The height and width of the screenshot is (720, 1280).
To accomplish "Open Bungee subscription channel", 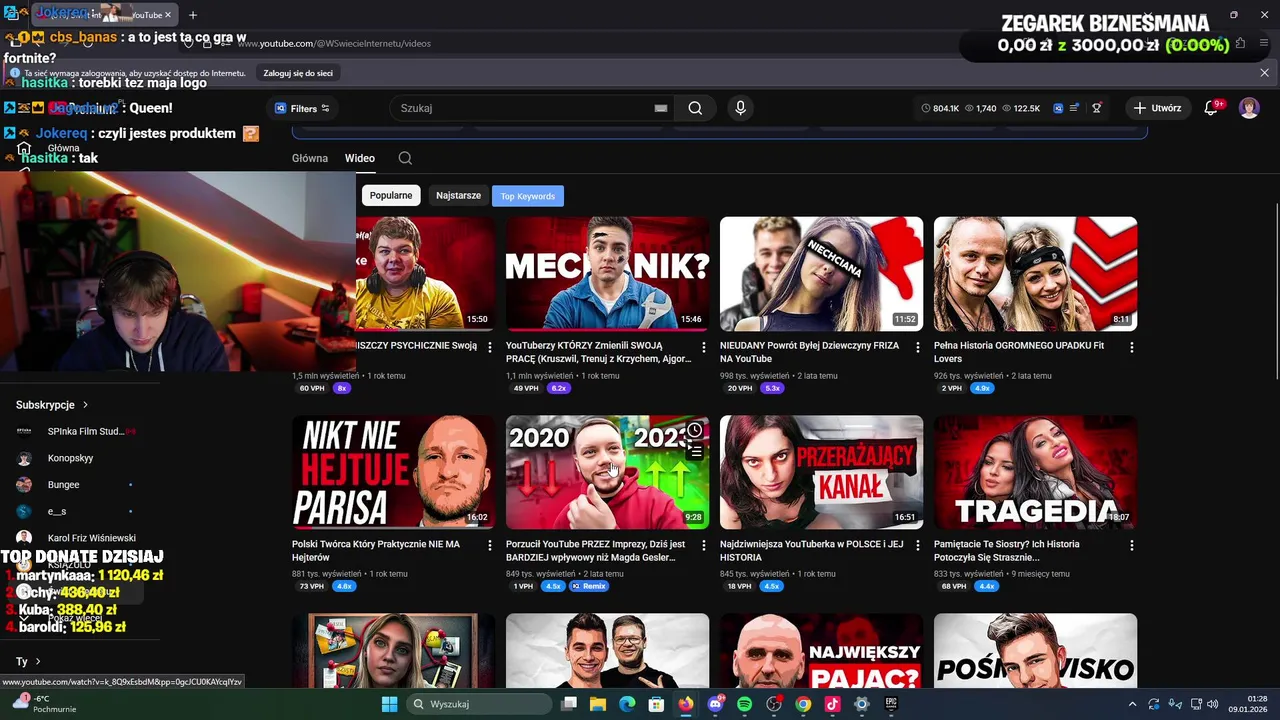I will click(63, 485).
